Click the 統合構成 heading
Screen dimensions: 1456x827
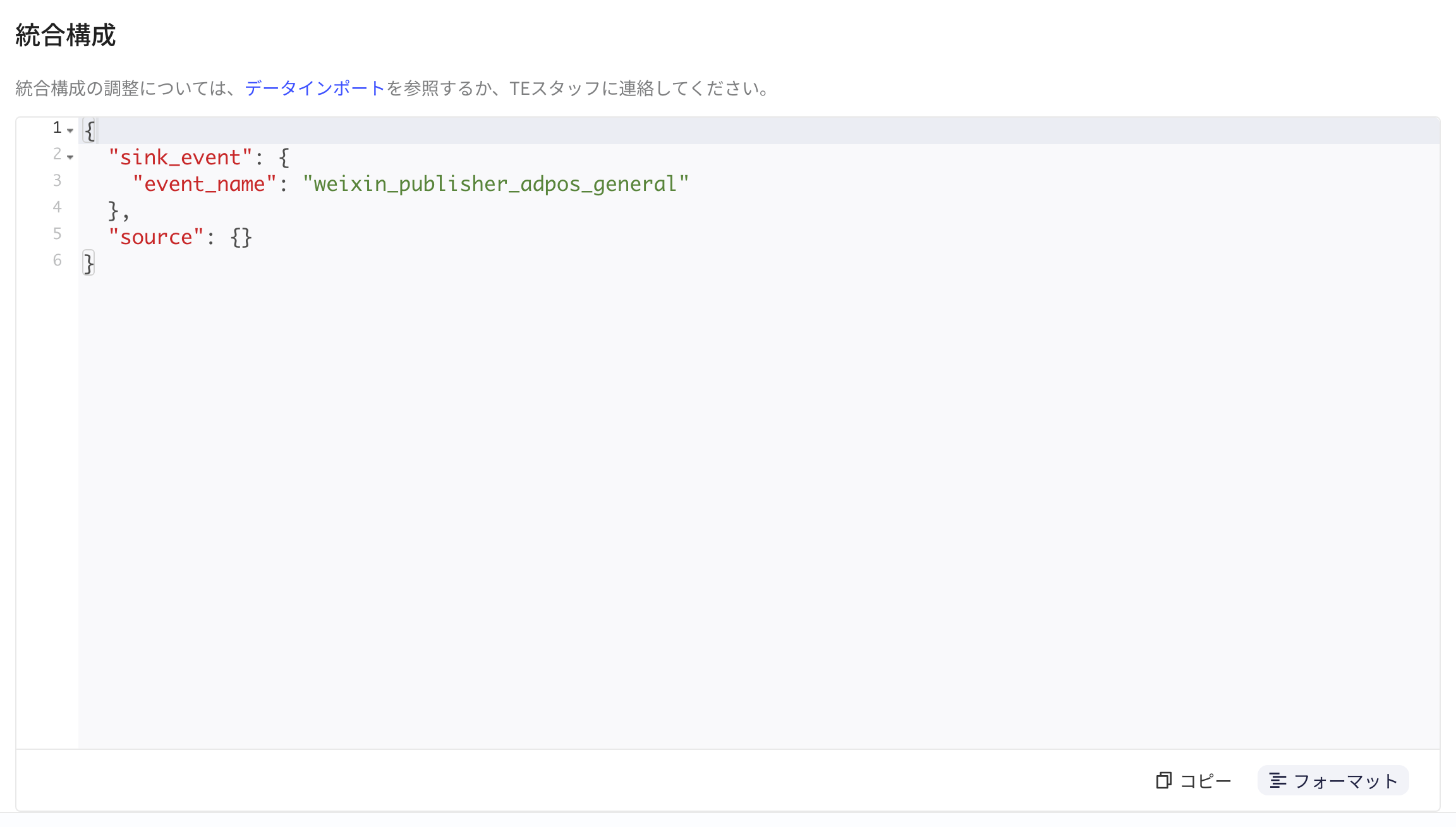[x=66, y=35]
